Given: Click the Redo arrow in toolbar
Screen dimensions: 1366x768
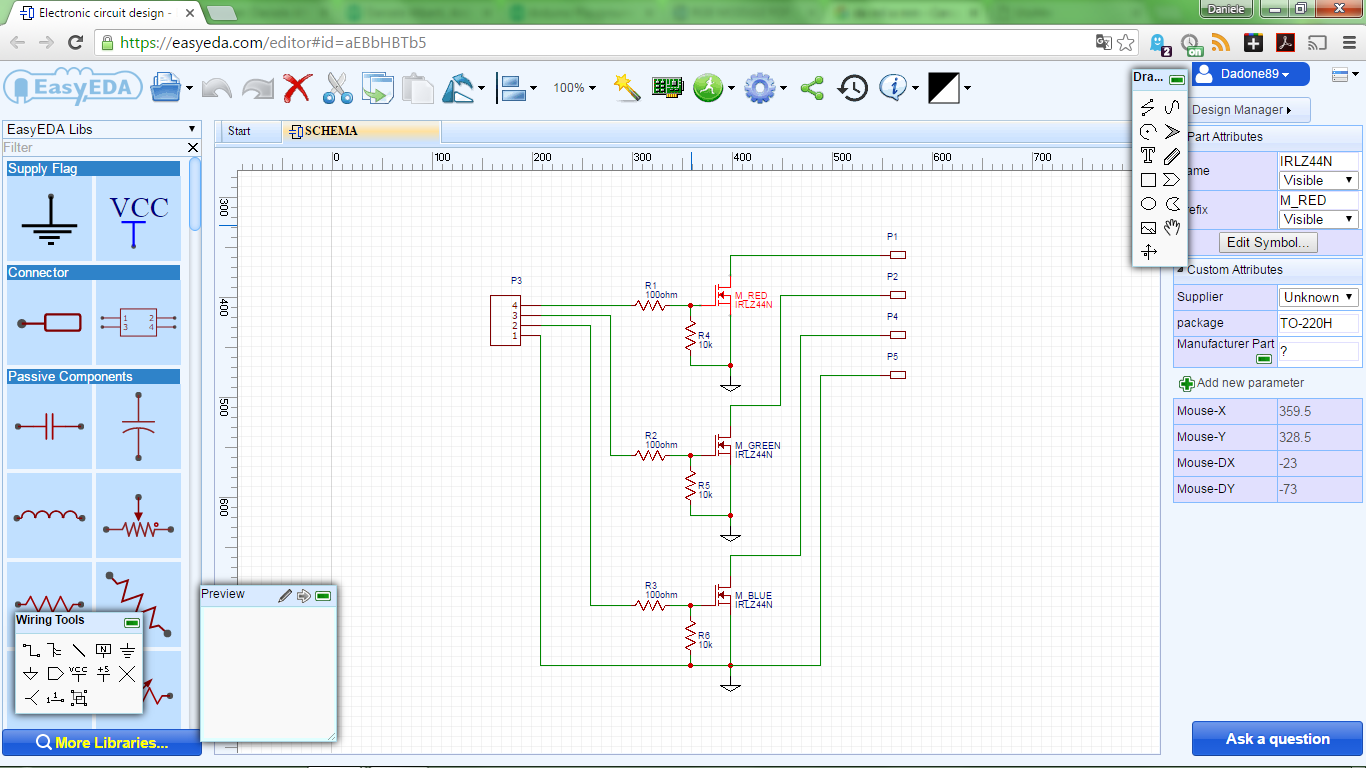Looking at the screenshot, I should click(x=258, y=88).
